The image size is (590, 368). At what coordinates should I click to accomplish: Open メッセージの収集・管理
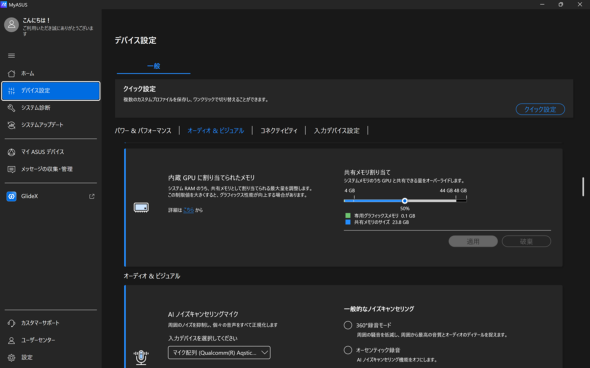click(x=51, y=169)
